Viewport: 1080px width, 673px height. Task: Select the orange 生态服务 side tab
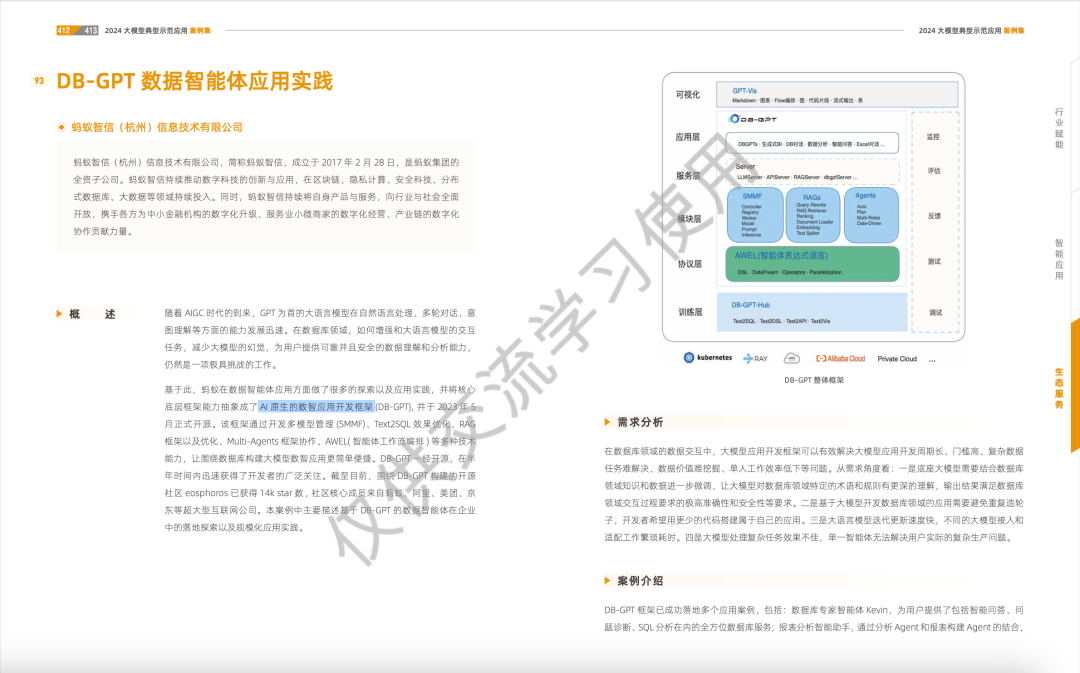[x=1059, y=389]
